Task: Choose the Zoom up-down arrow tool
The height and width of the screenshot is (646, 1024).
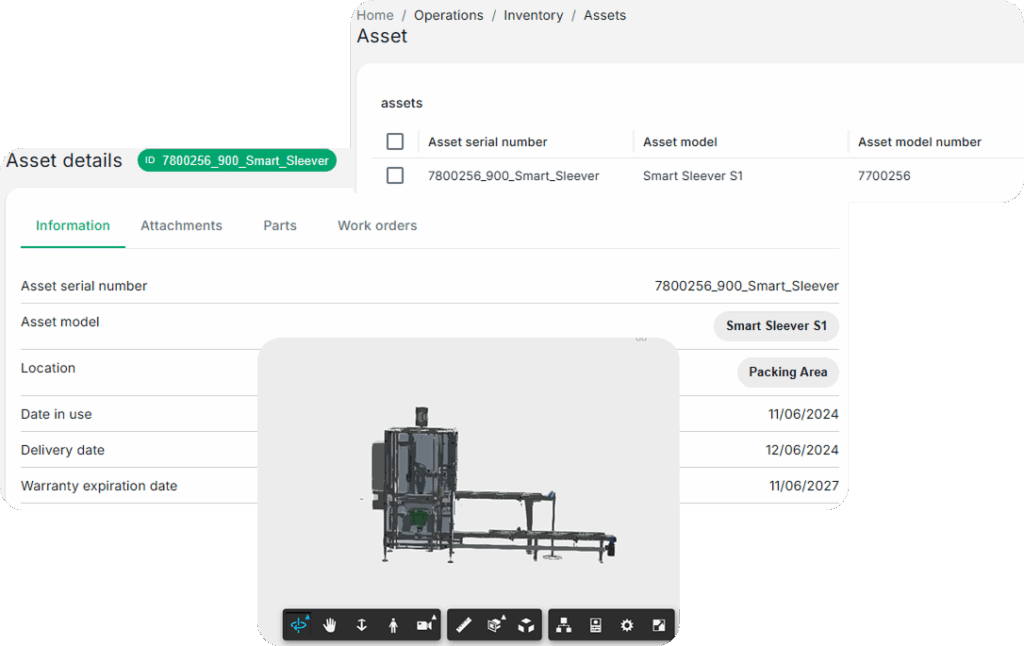Action: [362, 625]
